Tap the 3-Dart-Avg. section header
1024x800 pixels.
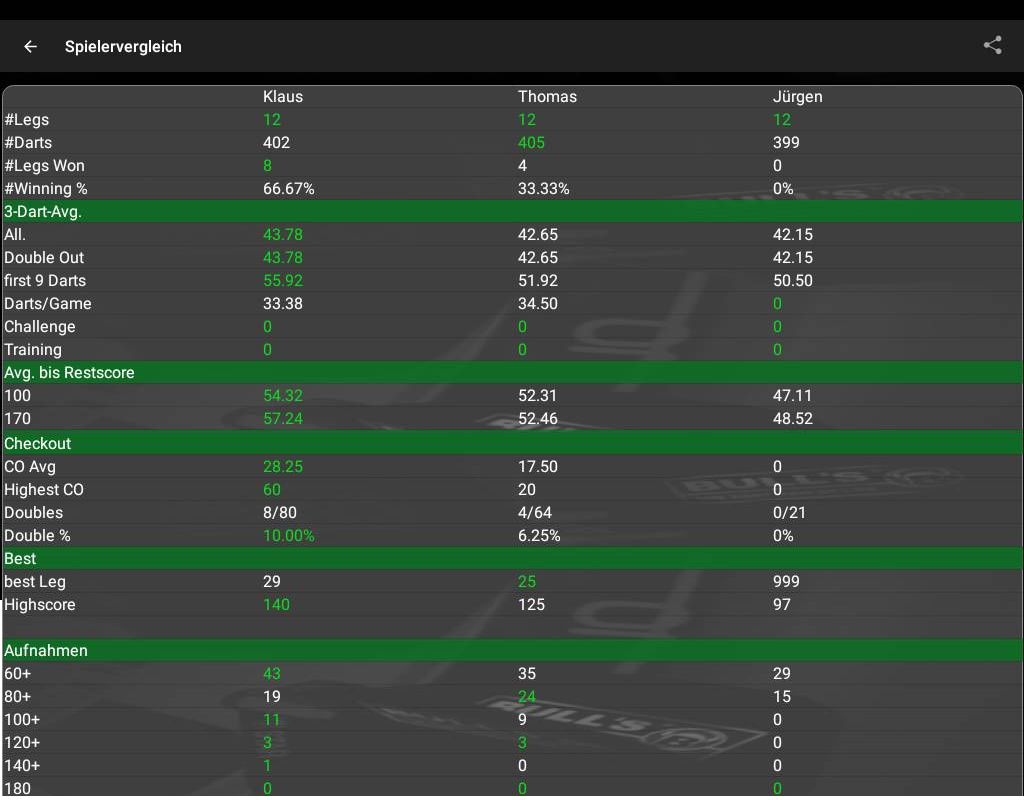point(43,211)
